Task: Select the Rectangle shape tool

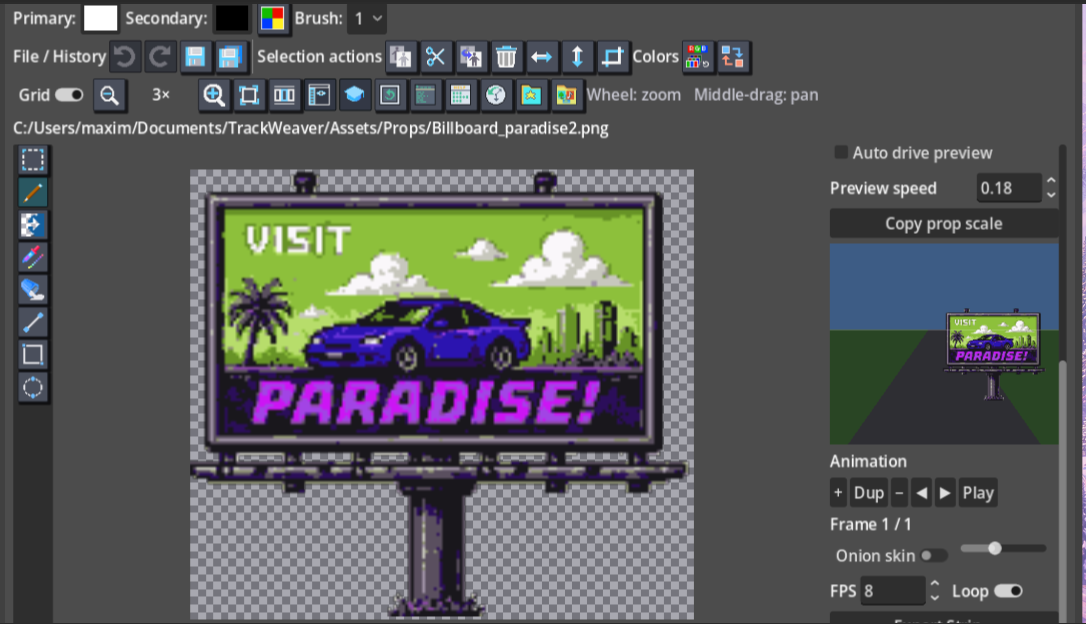Action: click(x=33, y=355)
